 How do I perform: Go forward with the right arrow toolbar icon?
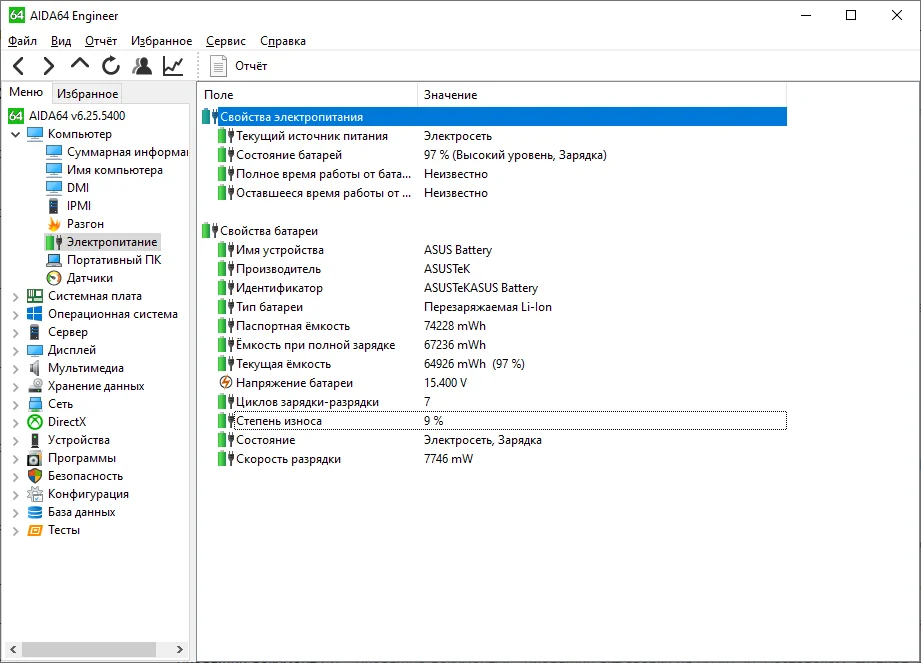click(49, 66)
